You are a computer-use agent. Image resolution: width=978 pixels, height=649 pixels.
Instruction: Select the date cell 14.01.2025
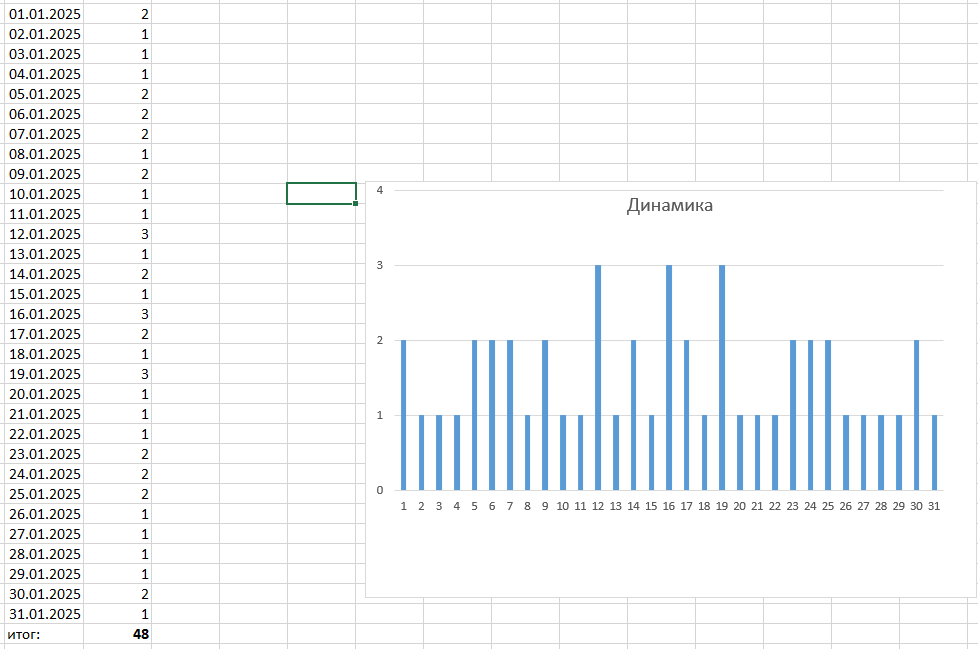pyautogui.click(x=44, y=274)
